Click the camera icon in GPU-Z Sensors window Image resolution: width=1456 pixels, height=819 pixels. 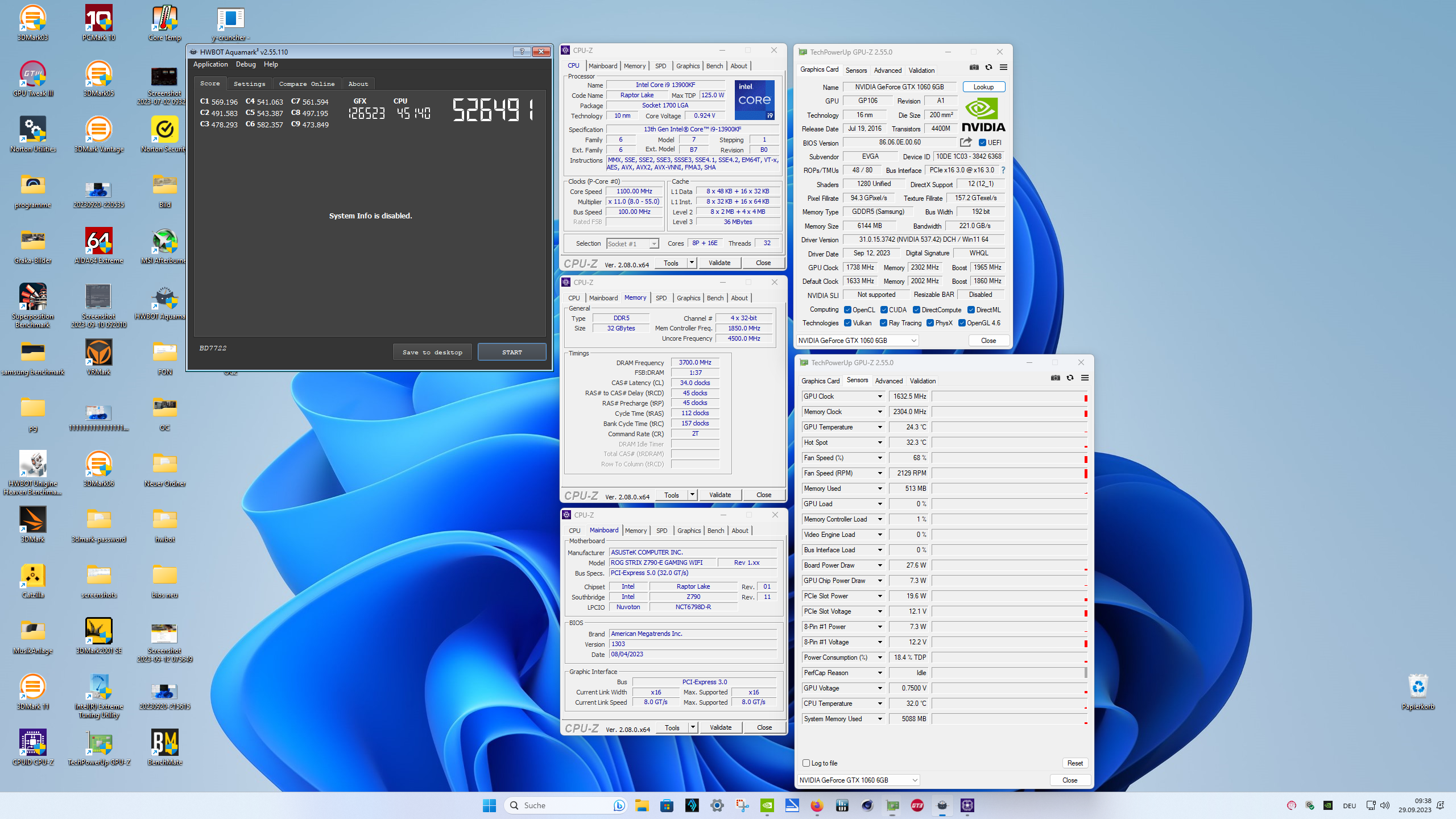1056,378
